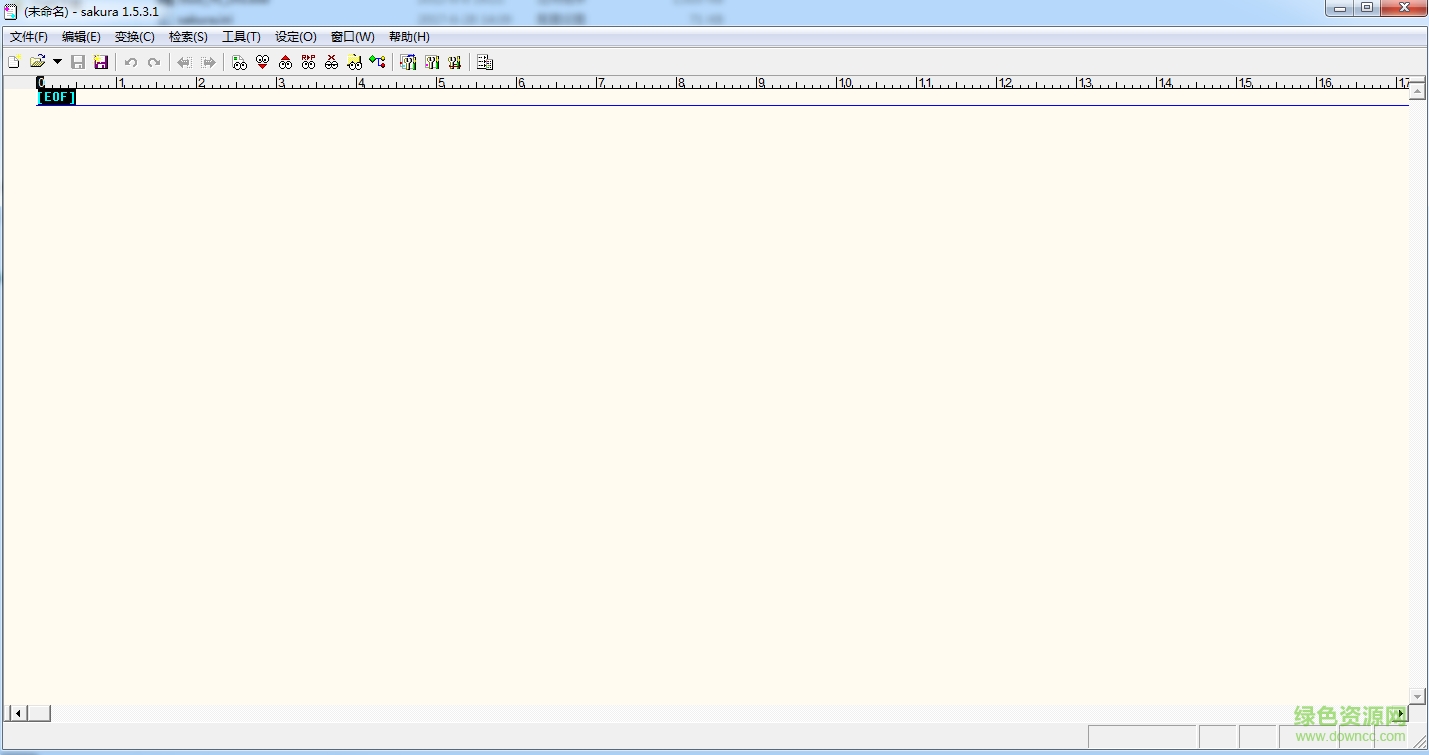This screenshot has height=755, width=1429.
Task: Open the outline analysis icon
Action: coord(377,62)
